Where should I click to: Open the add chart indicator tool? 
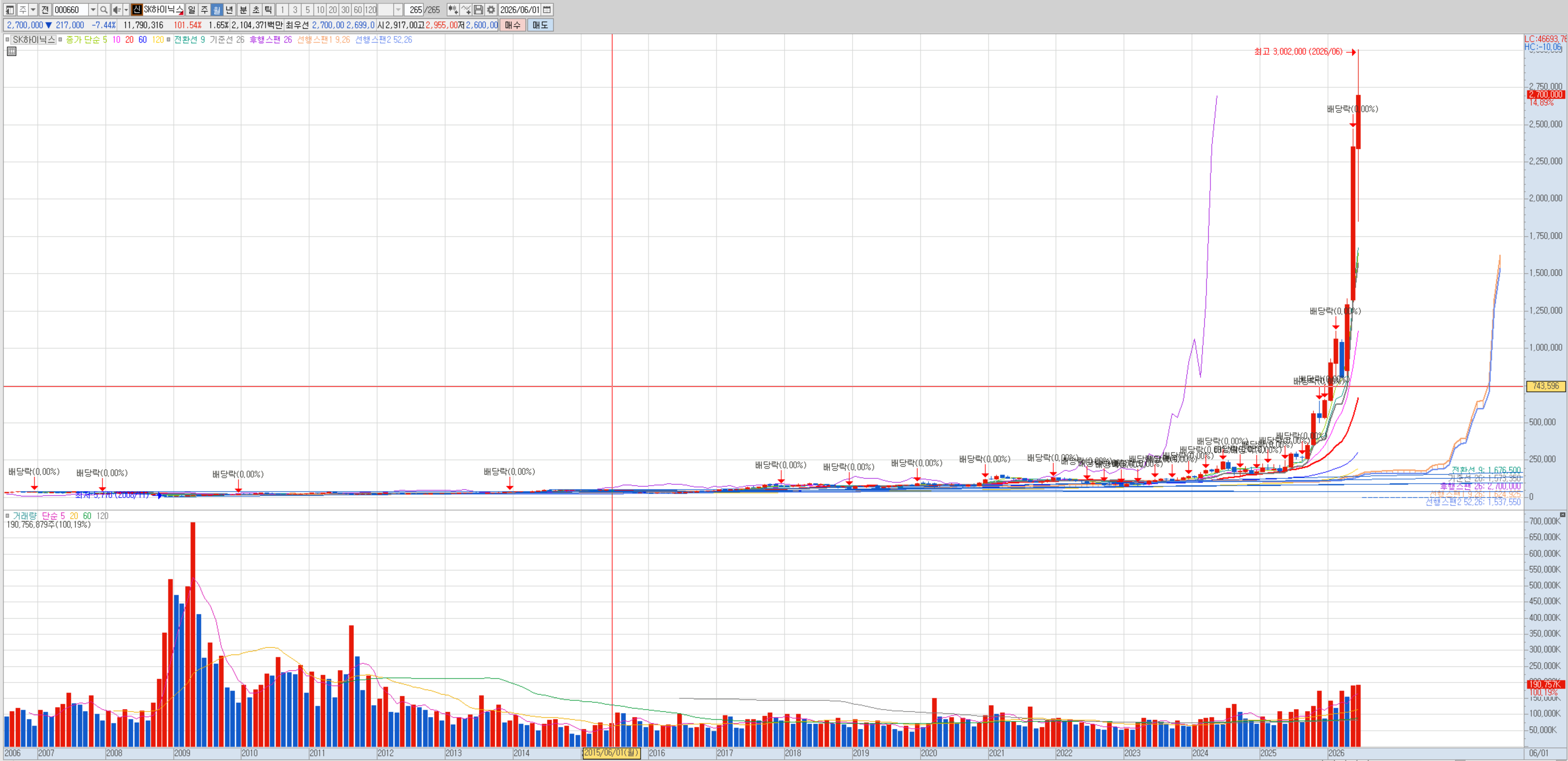coord(453,10)
